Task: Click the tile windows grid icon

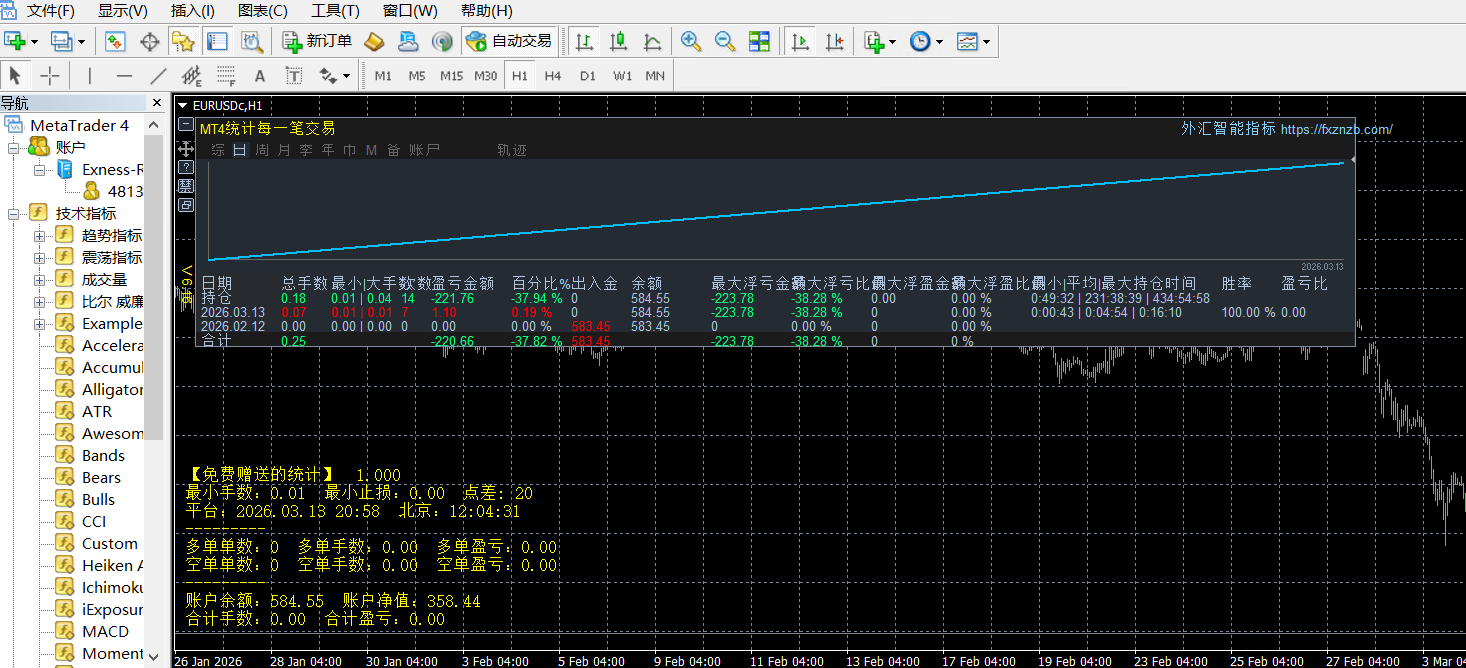Action: tap(760, 41)
